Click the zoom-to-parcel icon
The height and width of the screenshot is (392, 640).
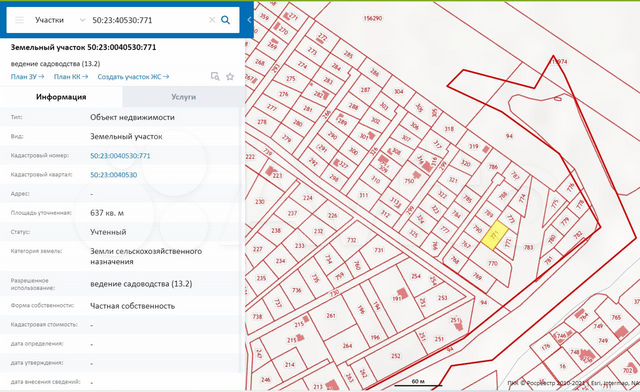(215, 76)
